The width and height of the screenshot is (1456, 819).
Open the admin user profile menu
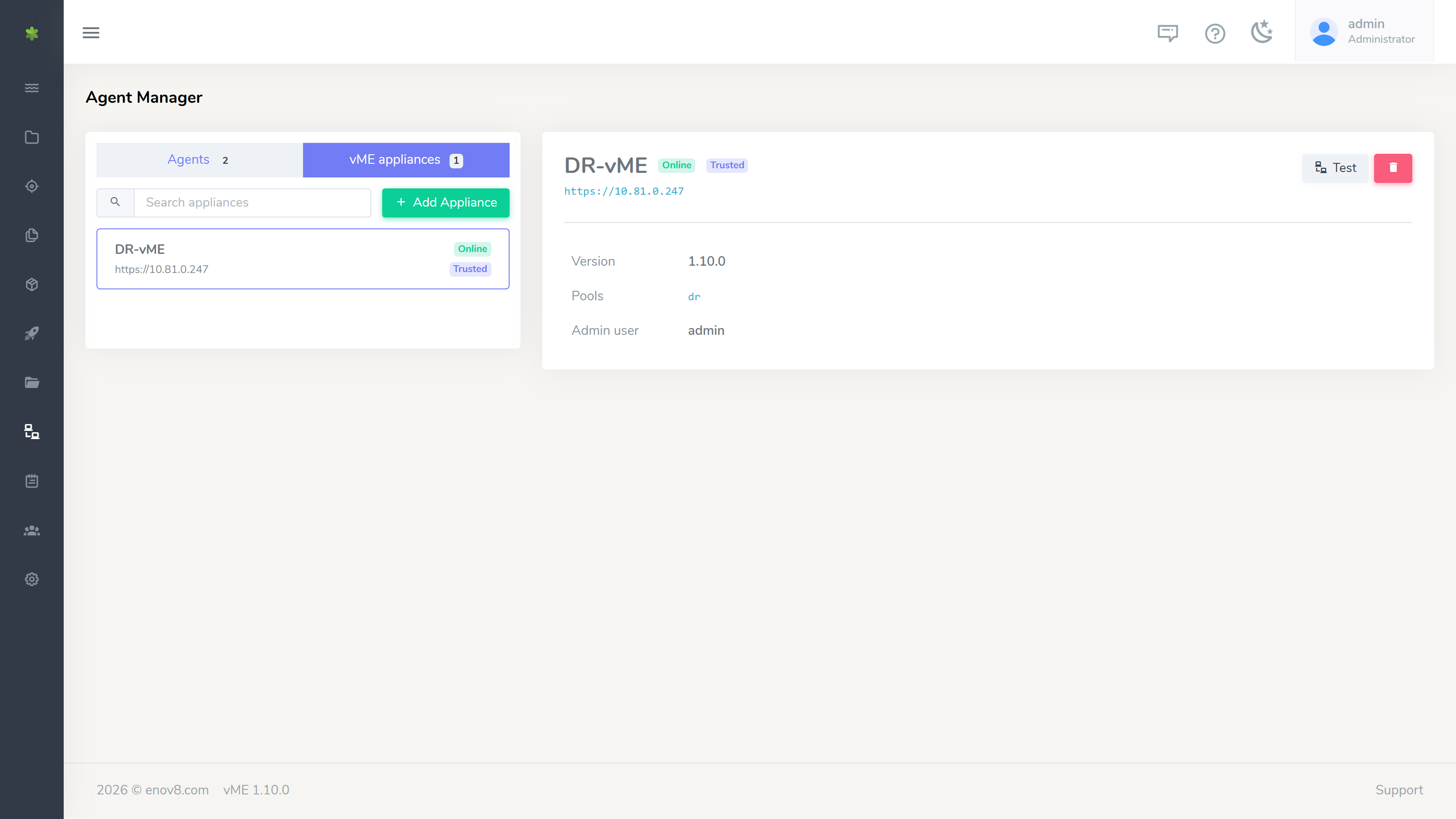pos(1365,32)
